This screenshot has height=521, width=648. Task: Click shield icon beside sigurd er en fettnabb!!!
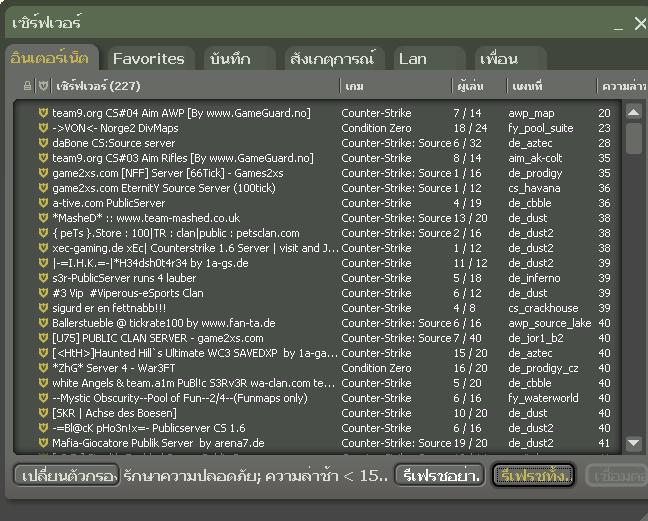pos(43,308)
